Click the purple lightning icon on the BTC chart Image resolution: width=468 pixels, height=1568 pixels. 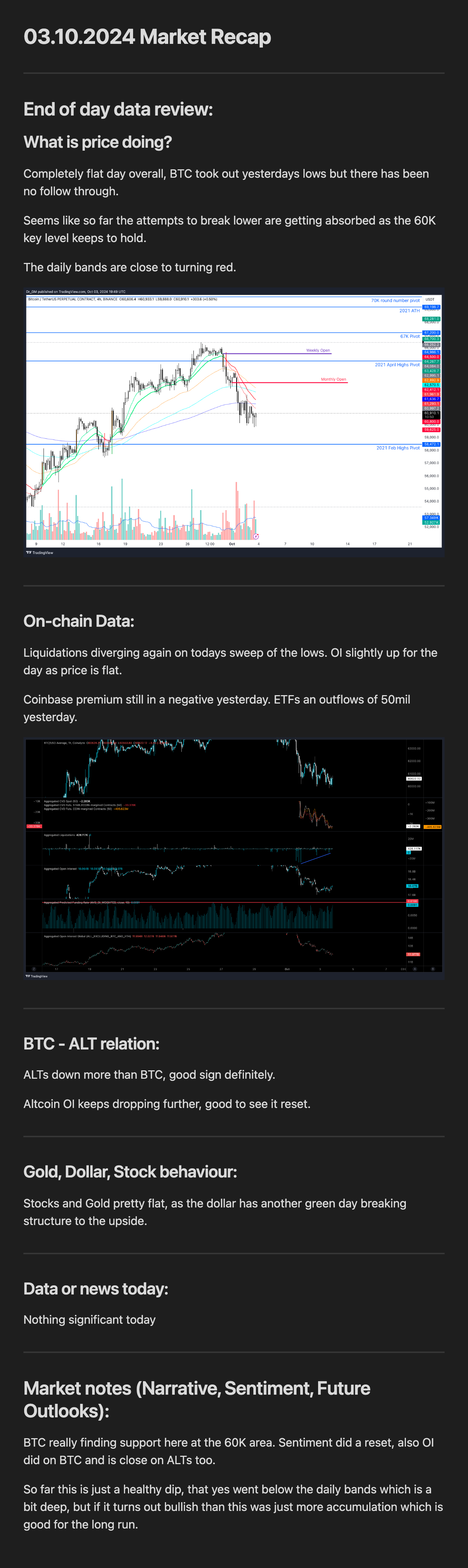pos(256,536)
